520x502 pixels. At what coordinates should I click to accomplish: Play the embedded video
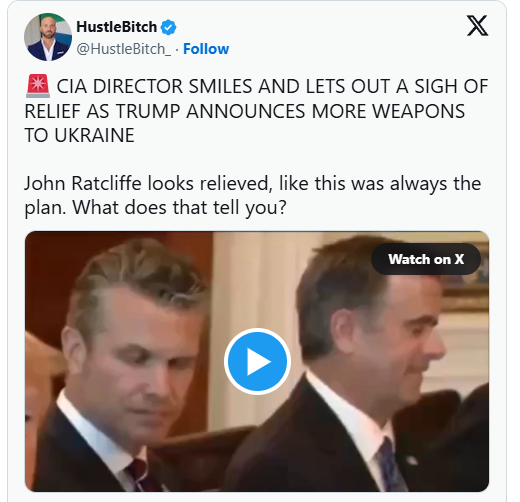coord(257,362)
